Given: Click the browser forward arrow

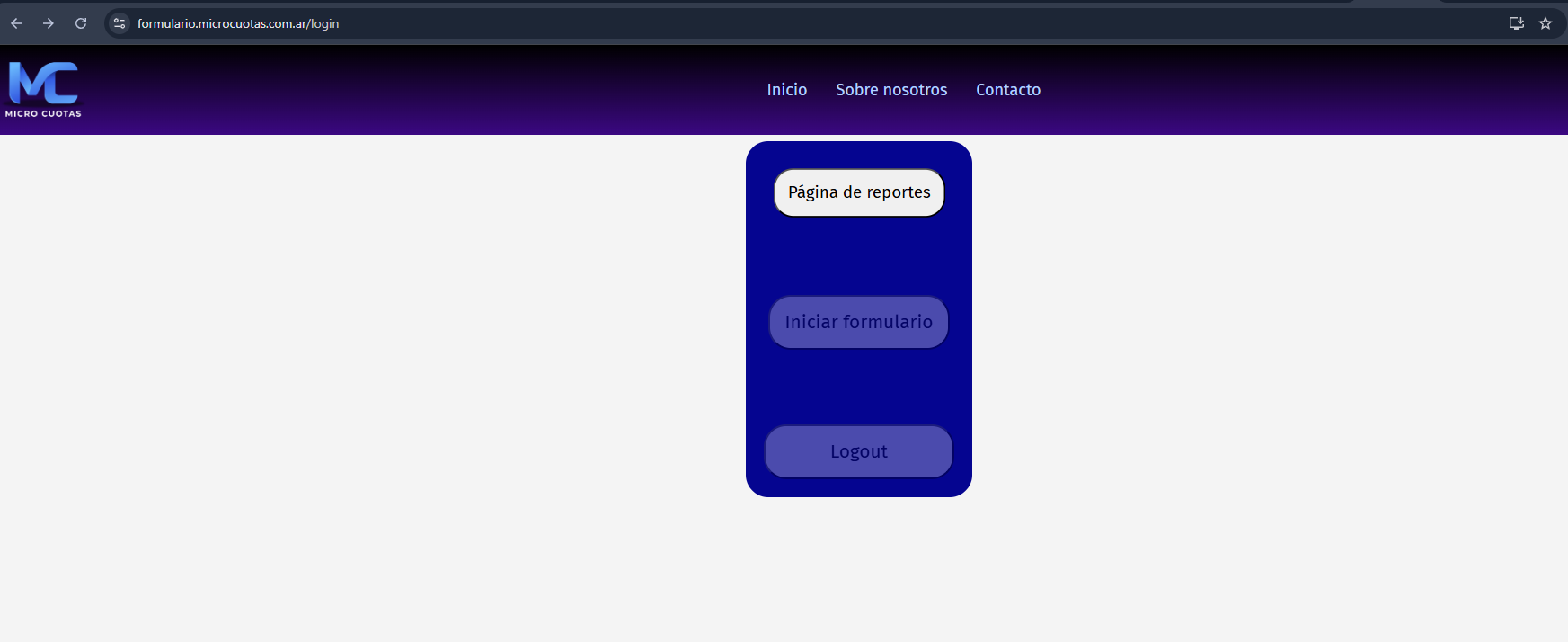Looking at the screenshot, I should tap(49, 23).
